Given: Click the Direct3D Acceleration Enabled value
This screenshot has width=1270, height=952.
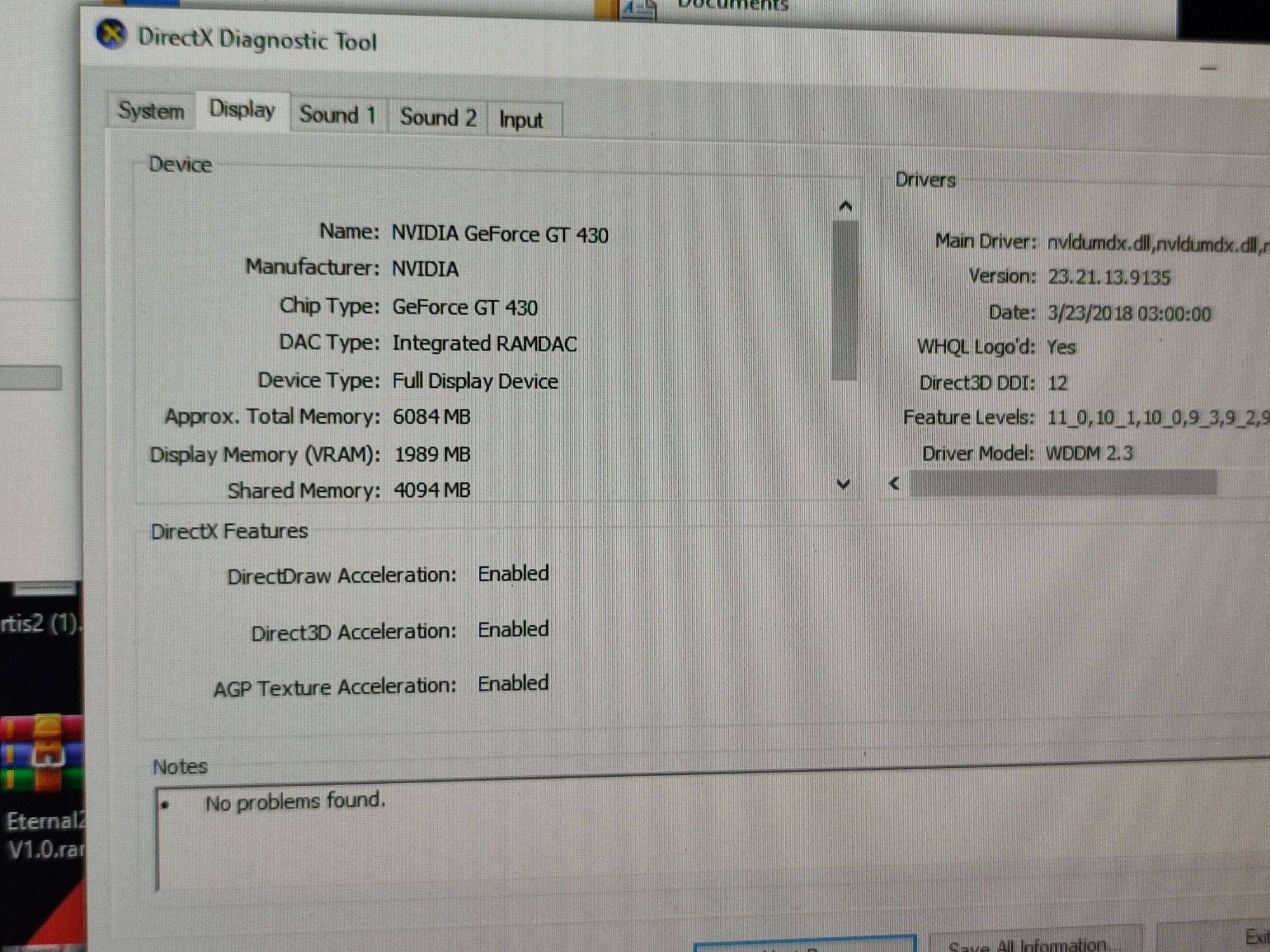Looking at the screenshot, I should coord(513,630).
